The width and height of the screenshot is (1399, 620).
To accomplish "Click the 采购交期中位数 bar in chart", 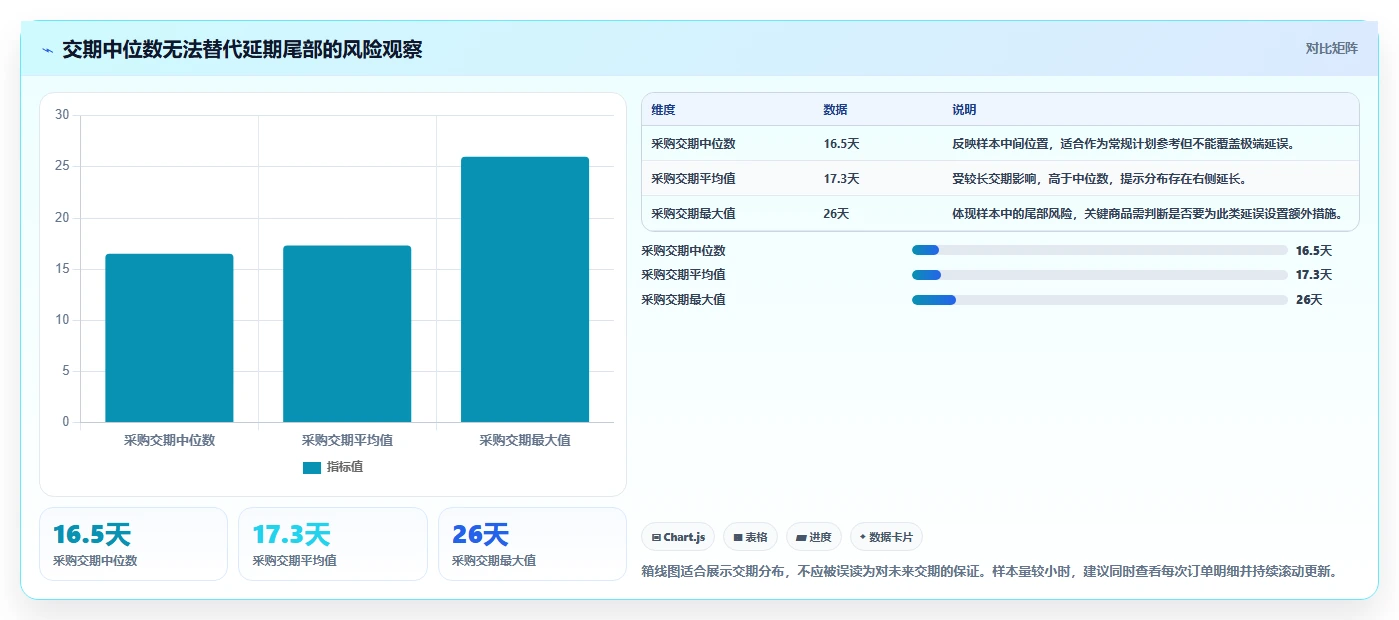I will click(169, 338).
